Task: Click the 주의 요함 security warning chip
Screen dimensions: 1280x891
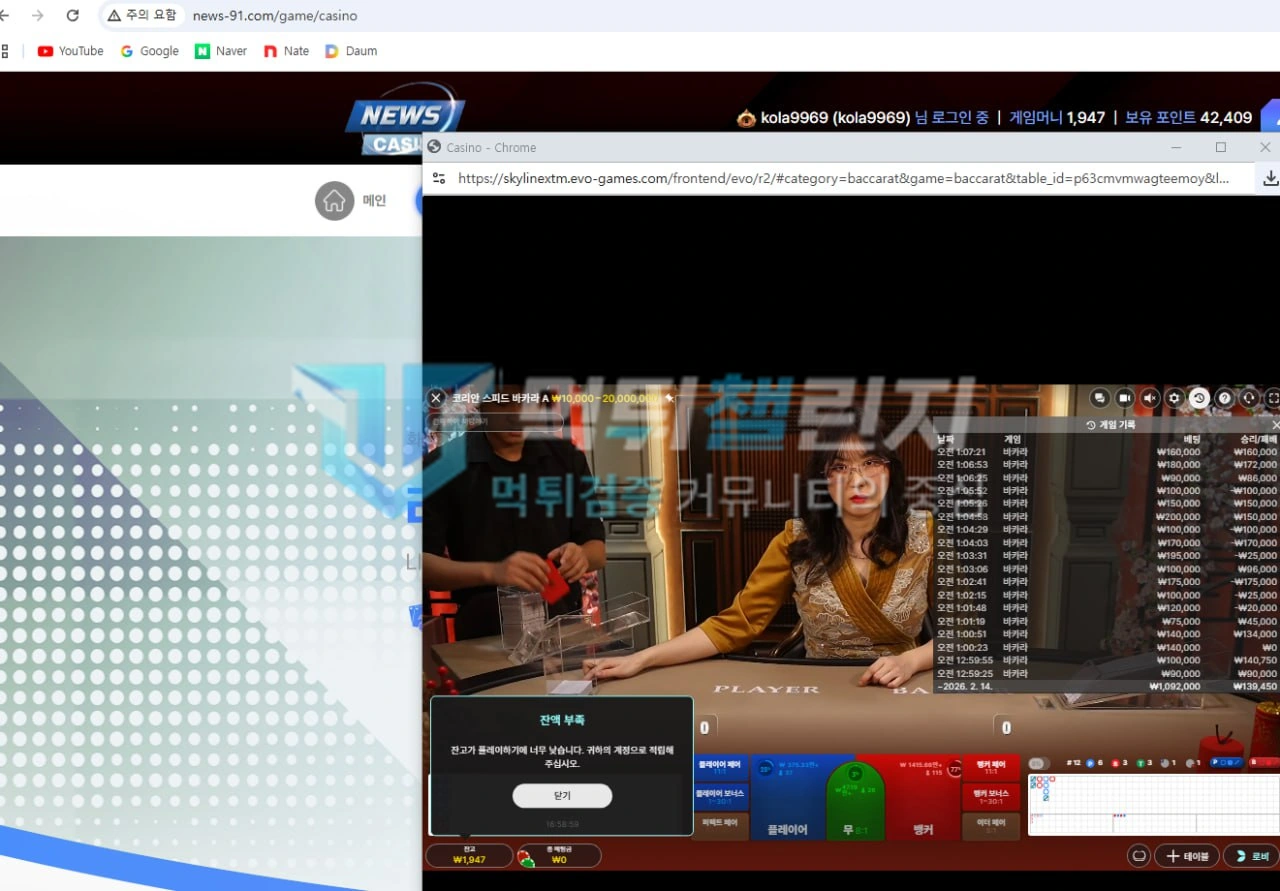Action: pos(142,15)
